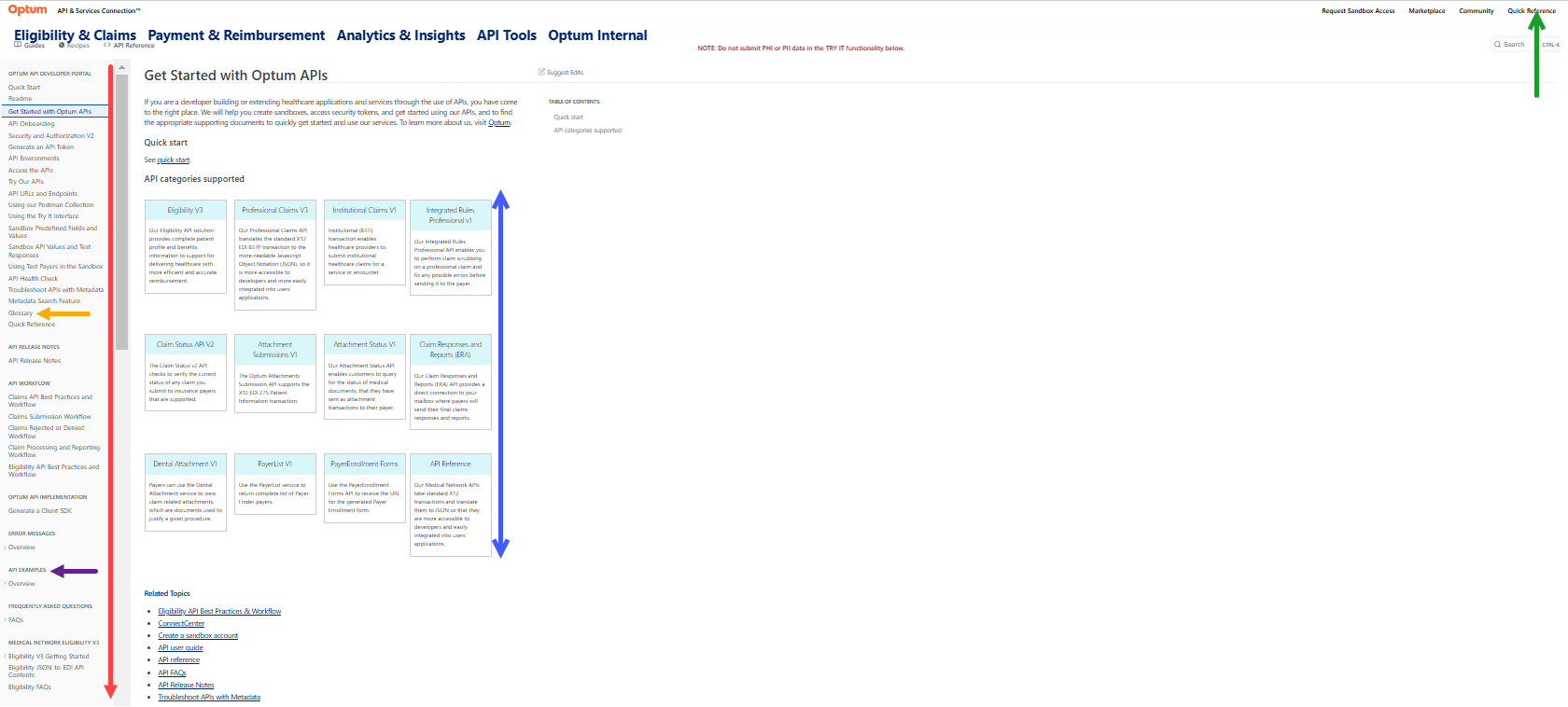Select the Eligibility & Claims menu
1568x707 pixels.
coord(75,35)
